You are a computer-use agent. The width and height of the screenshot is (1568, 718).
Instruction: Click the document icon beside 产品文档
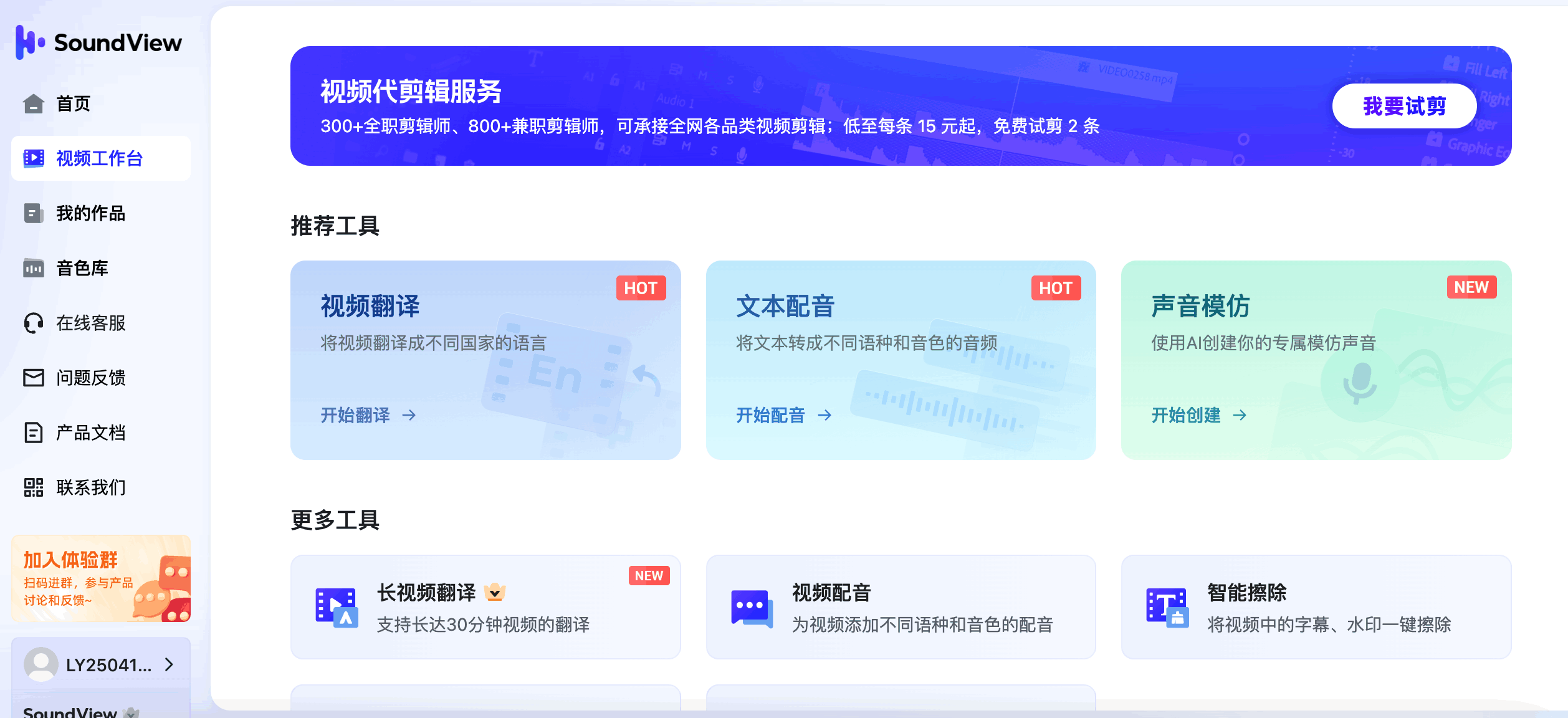coord(34,433)
